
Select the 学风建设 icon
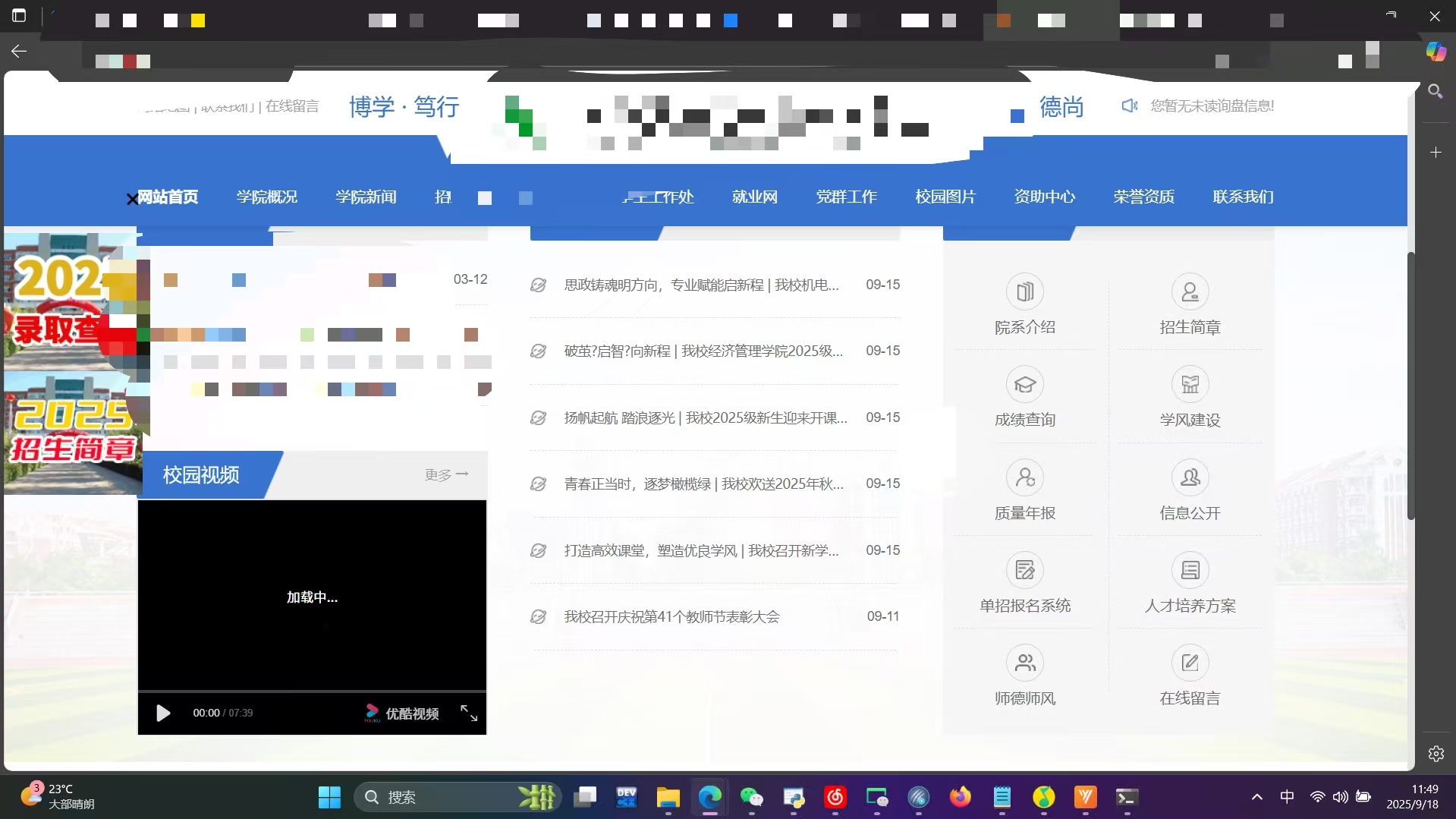tap(1189, 385)
